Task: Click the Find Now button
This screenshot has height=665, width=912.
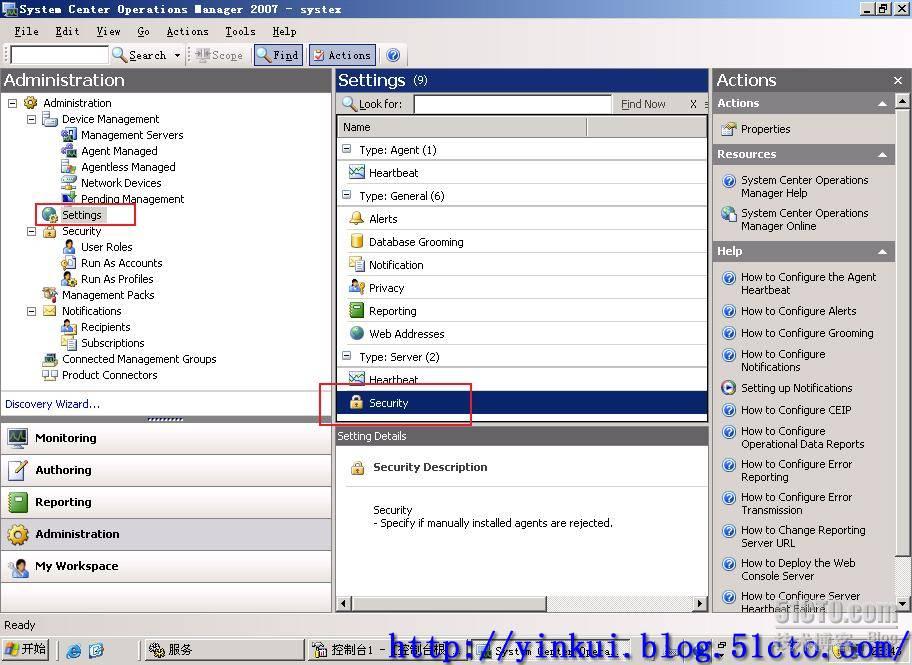Action: pos(643,104)
